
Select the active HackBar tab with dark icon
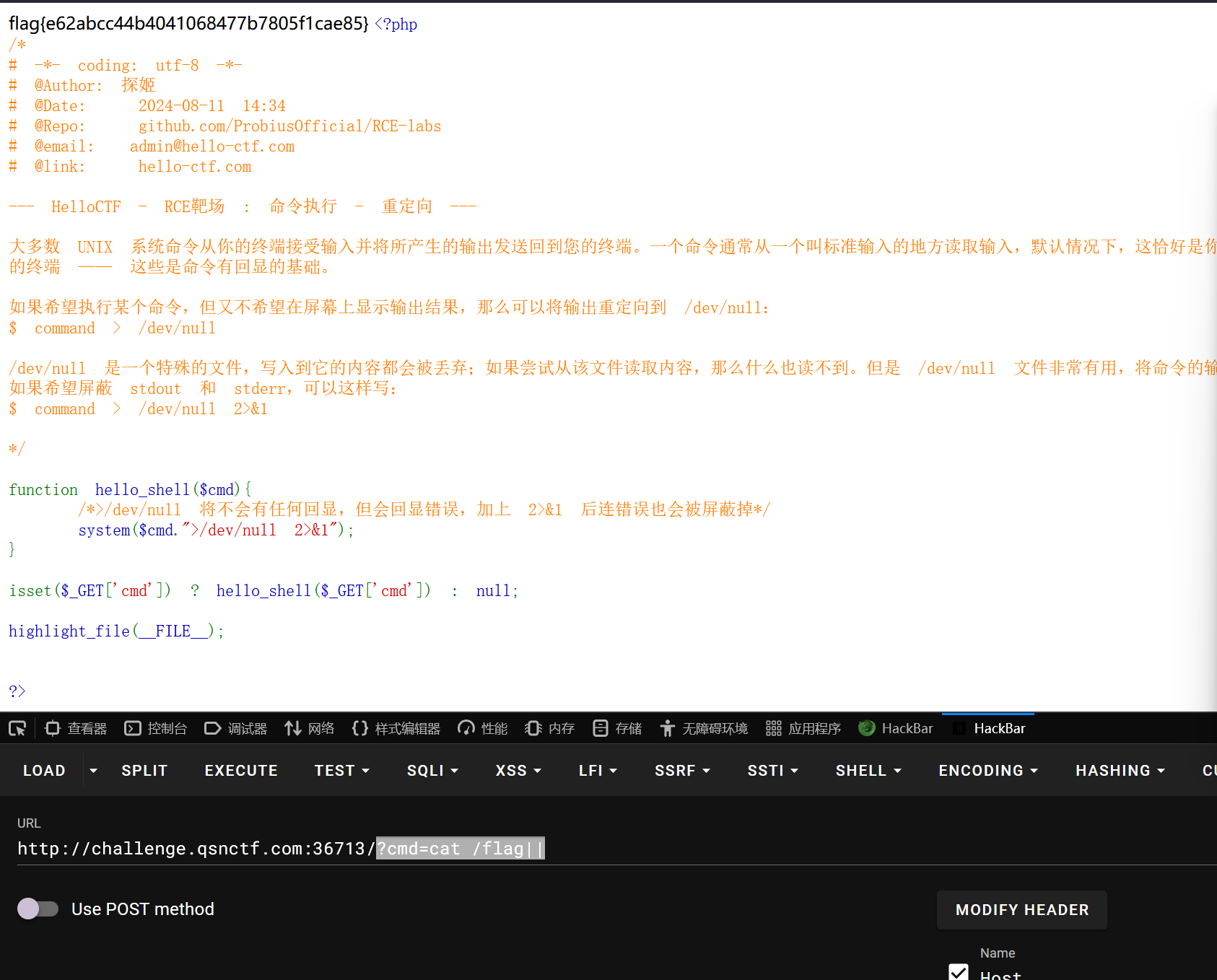tap(988, 728)
